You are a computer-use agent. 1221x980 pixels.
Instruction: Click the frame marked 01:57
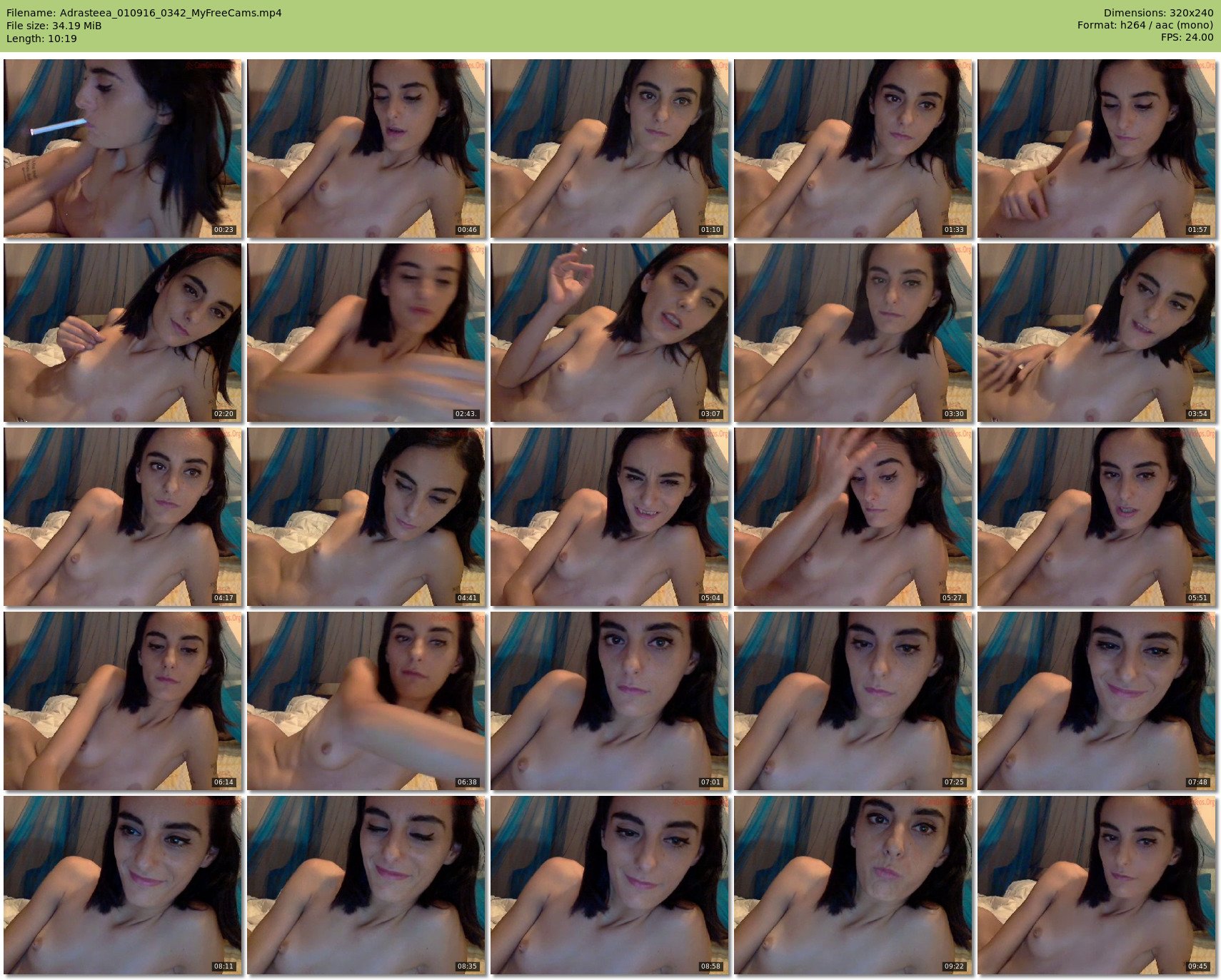click(x=1096, y=148)
